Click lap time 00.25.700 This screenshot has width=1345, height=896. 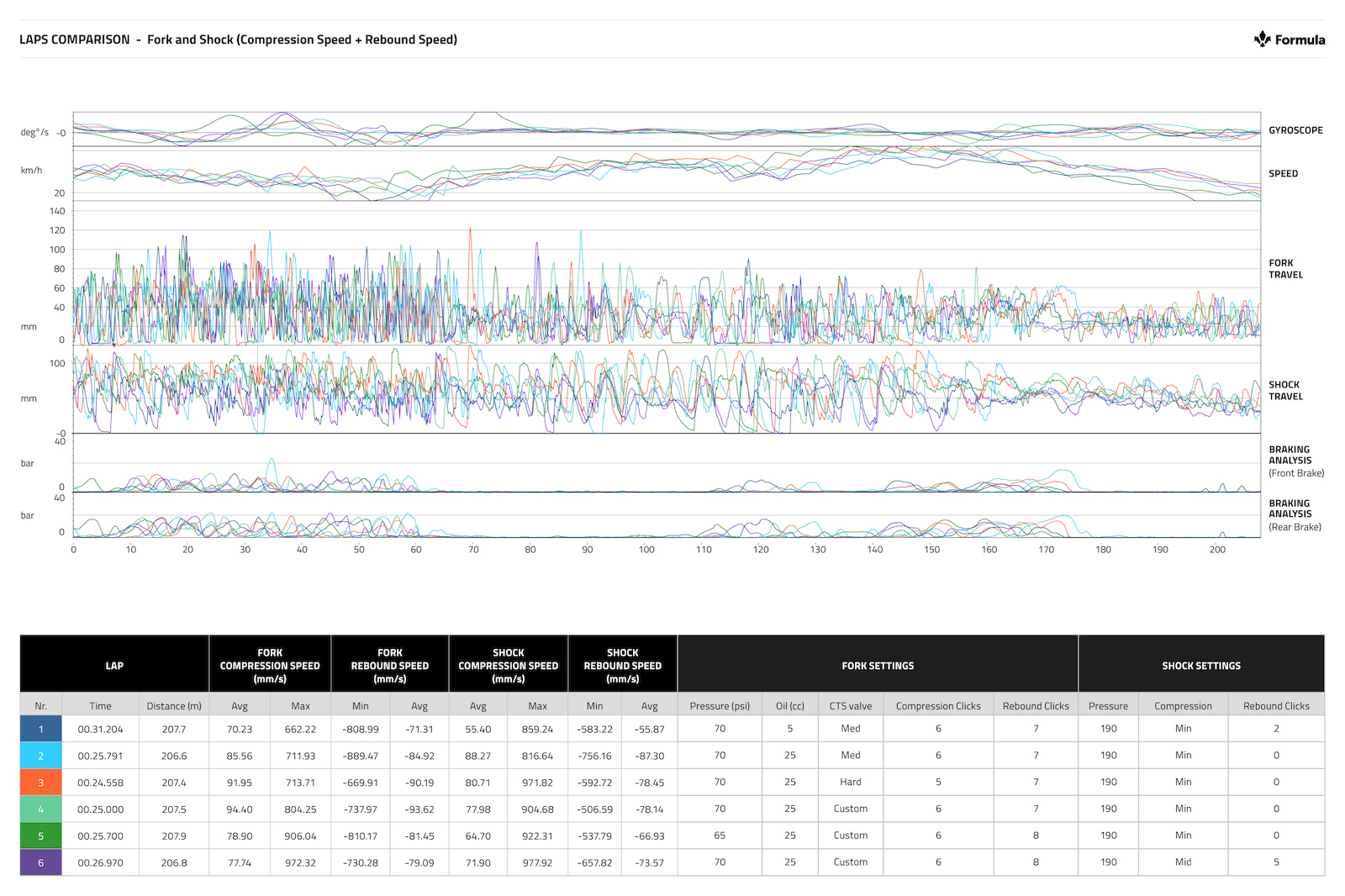point(100,837)
